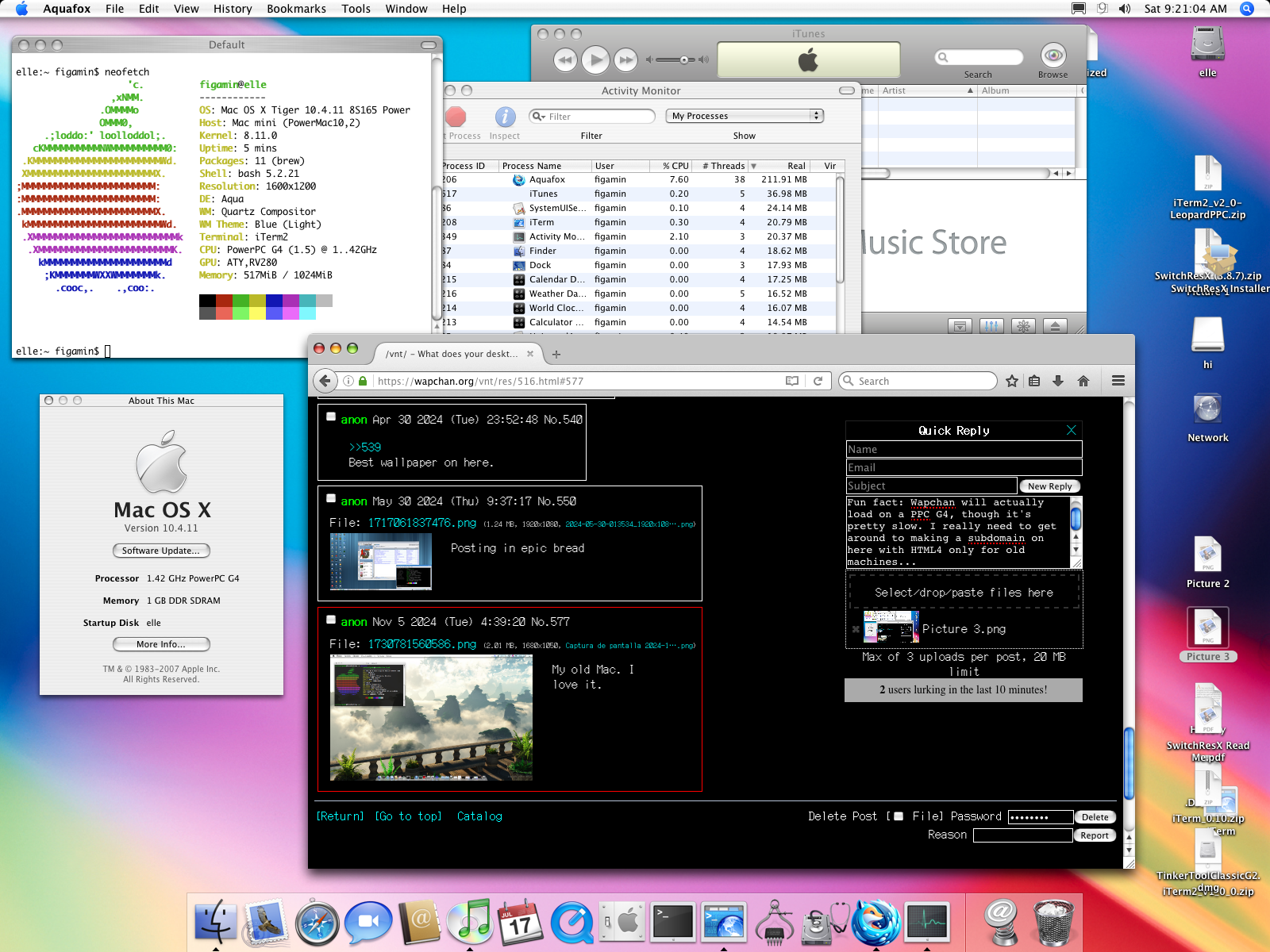This screenshot has height=952, width=1270.
Task: Open the Filter search magnifier dropdown
Action: pos(540,117)
